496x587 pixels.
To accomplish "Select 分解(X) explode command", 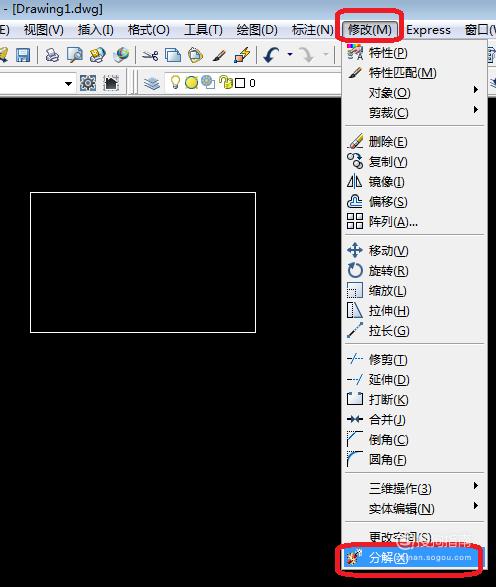I will pos(414,557).
